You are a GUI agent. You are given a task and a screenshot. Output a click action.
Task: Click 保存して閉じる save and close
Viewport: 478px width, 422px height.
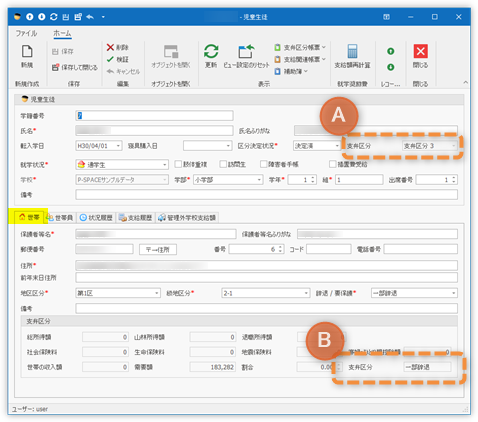75,67
